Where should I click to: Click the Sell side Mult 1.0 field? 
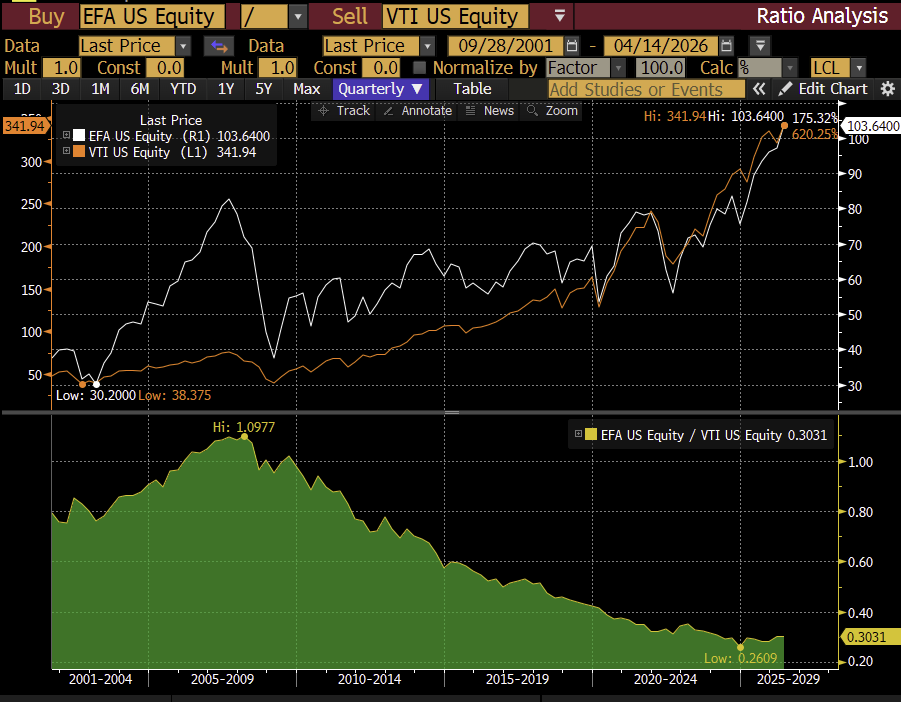click(x=278, y=68)
